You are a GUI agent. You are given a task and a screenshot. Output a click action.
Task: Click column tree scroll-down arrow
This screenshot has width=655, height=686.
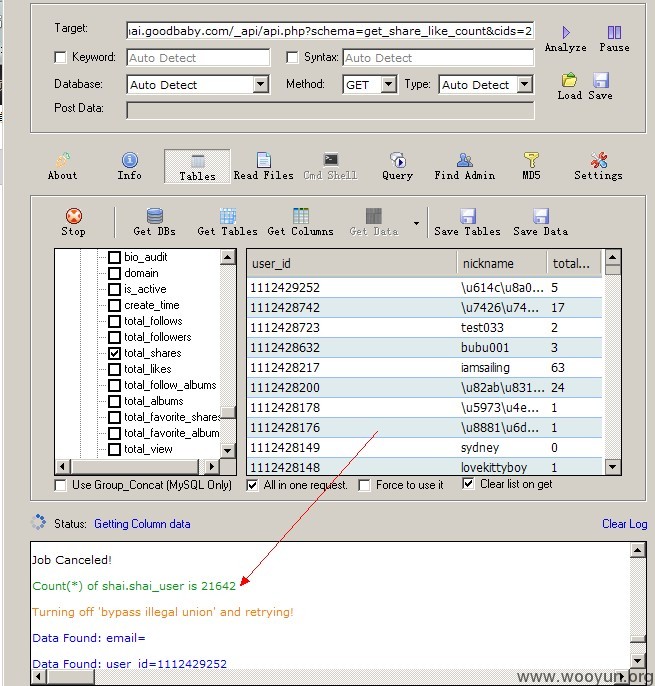(x=228, y=450)
